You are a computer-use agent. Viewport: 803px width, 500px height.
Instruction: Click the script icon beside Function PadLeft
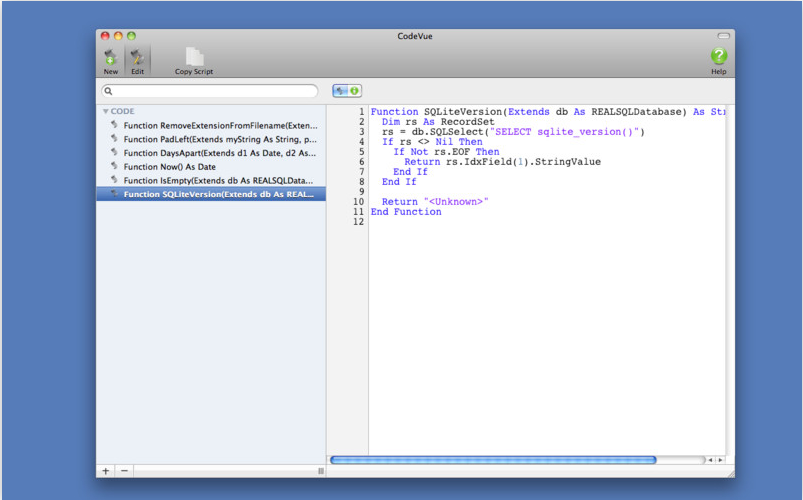click(114, 139)
